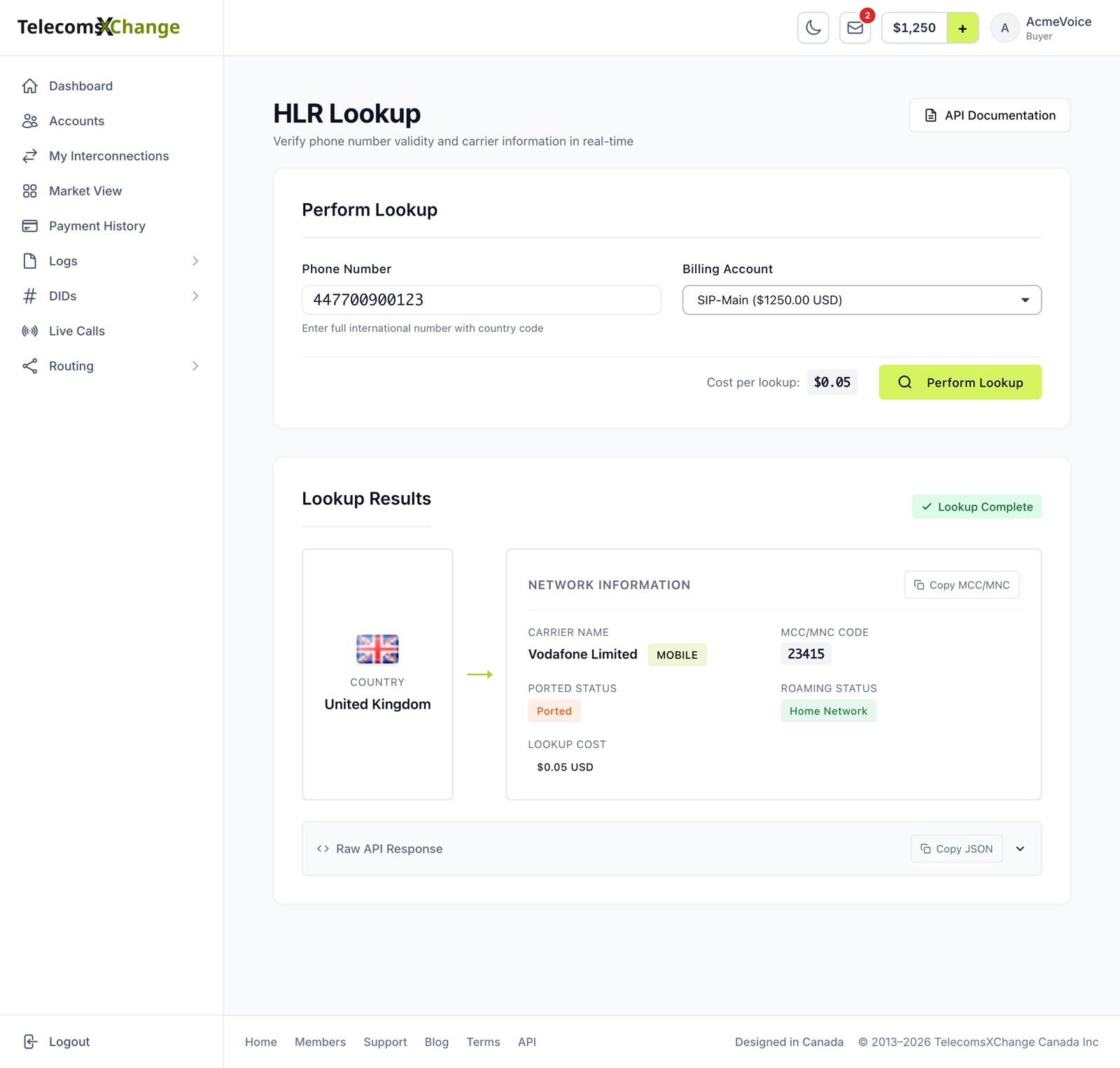Click the My Interconnections arrows icon
Viewport: 1120px width, 1068px height.
click(29, 156)
